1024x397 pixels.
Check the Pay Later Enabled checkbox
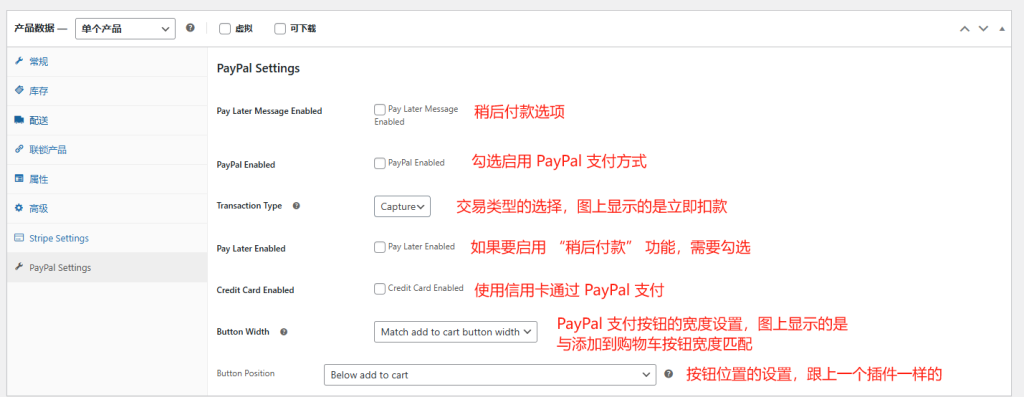pos(379,247)
